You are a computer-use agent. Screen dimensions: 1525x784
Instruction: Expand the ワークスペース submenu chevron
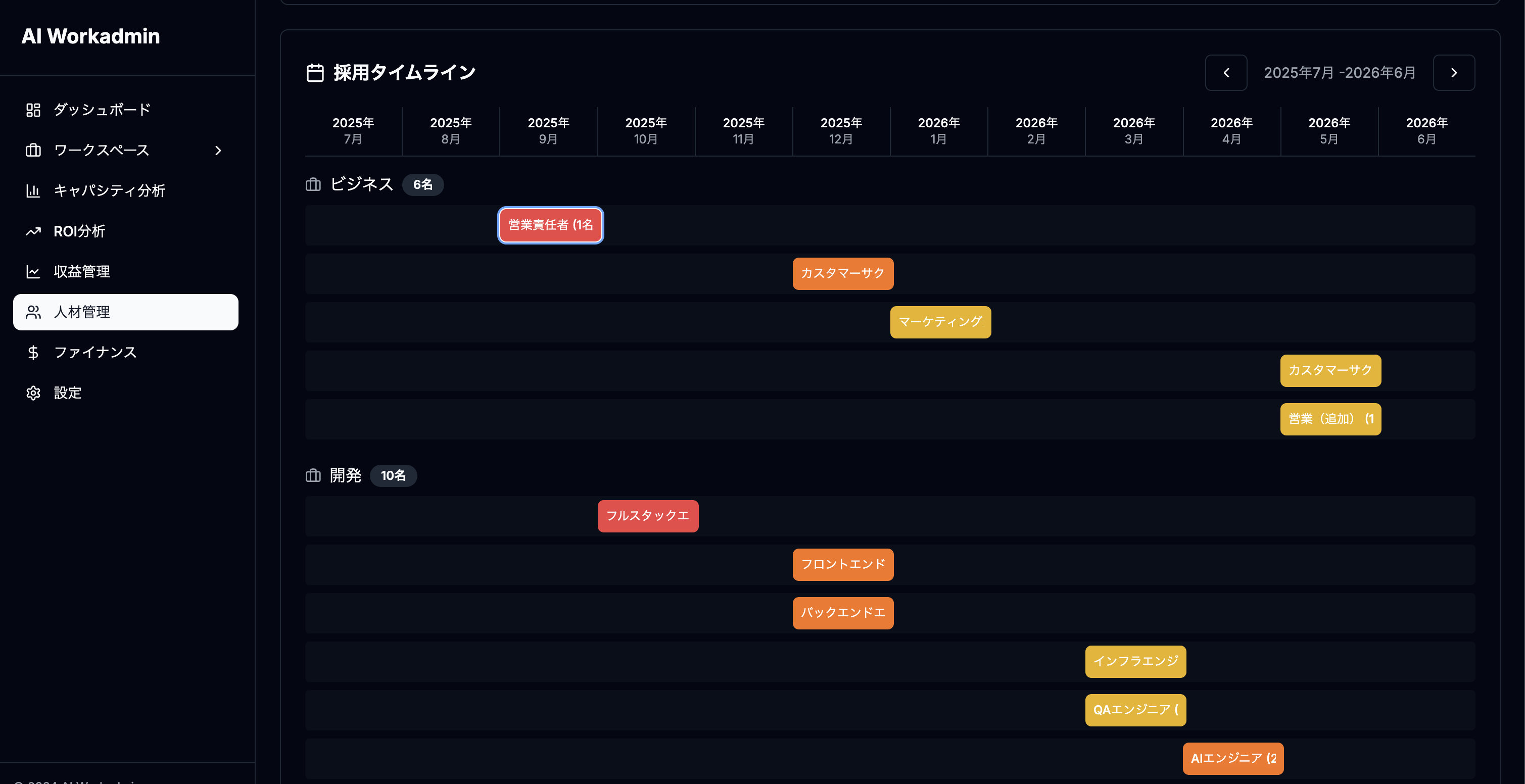coord(218,151)
